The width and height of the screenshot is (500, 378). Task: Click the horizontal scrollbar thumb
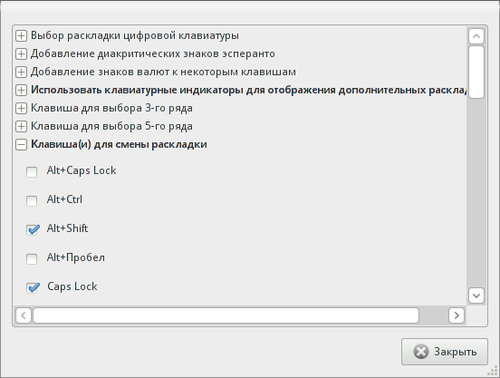226,315
